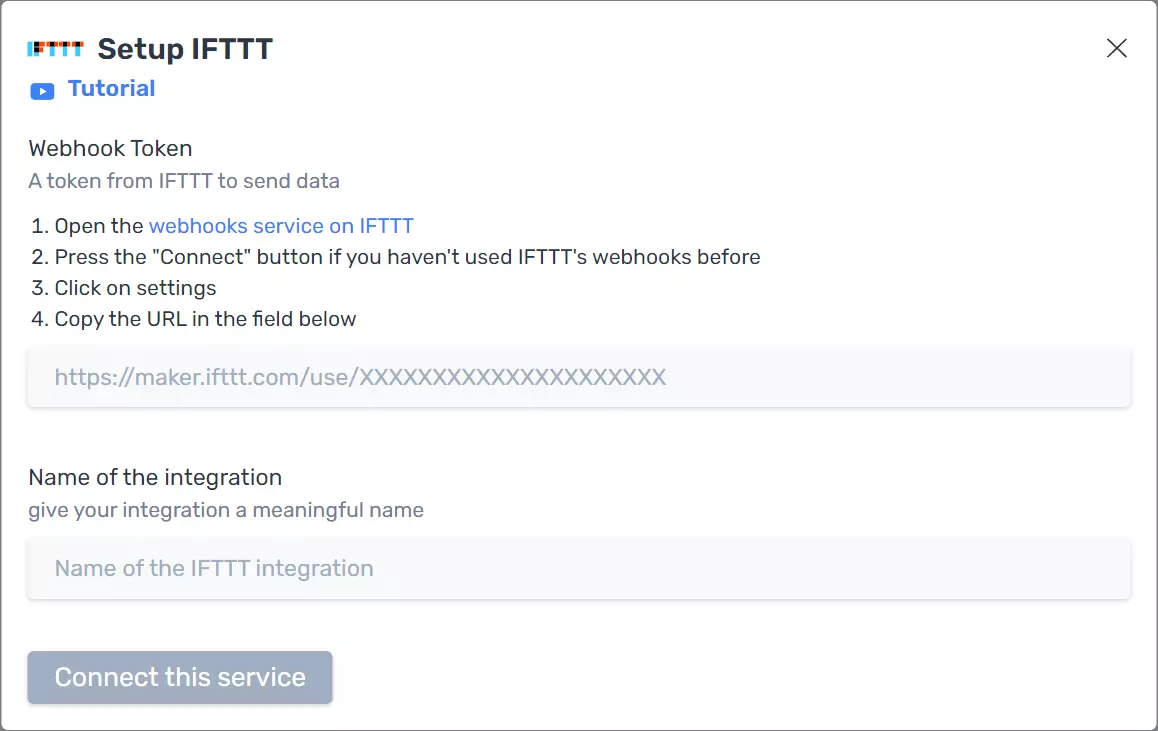Select the Webhook Token section heading
Viewport: 1158px width, 731px height.
click(110, 148)
